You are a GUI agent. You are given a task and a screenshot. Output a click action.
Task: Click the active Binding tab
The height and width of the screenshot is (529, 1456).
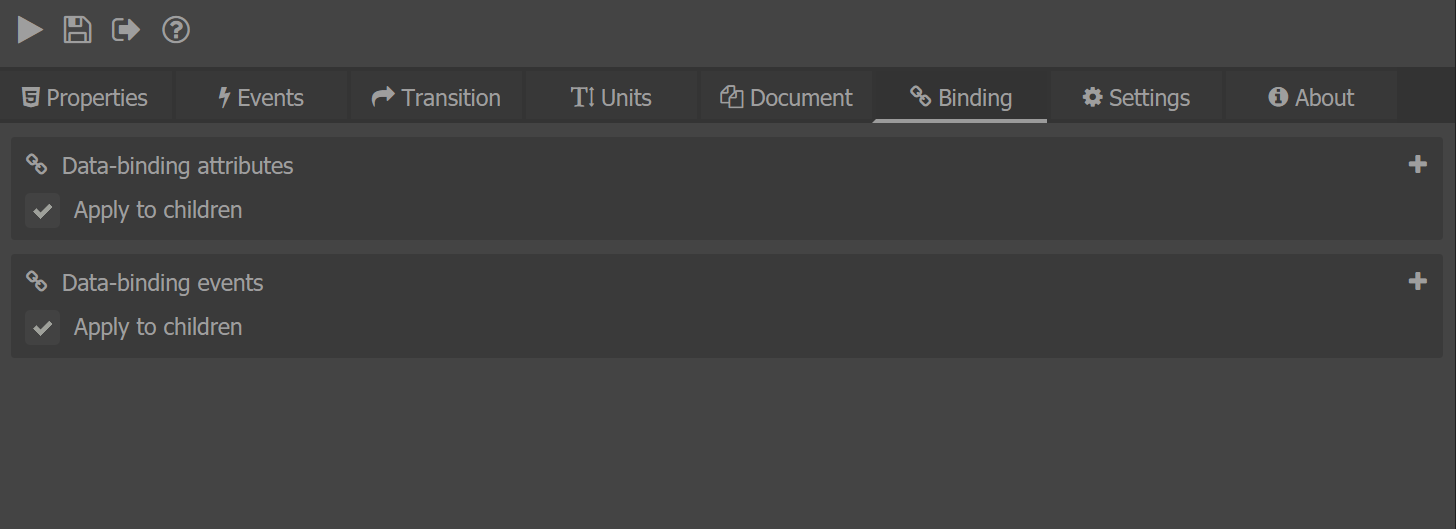[x=960, y=97]
